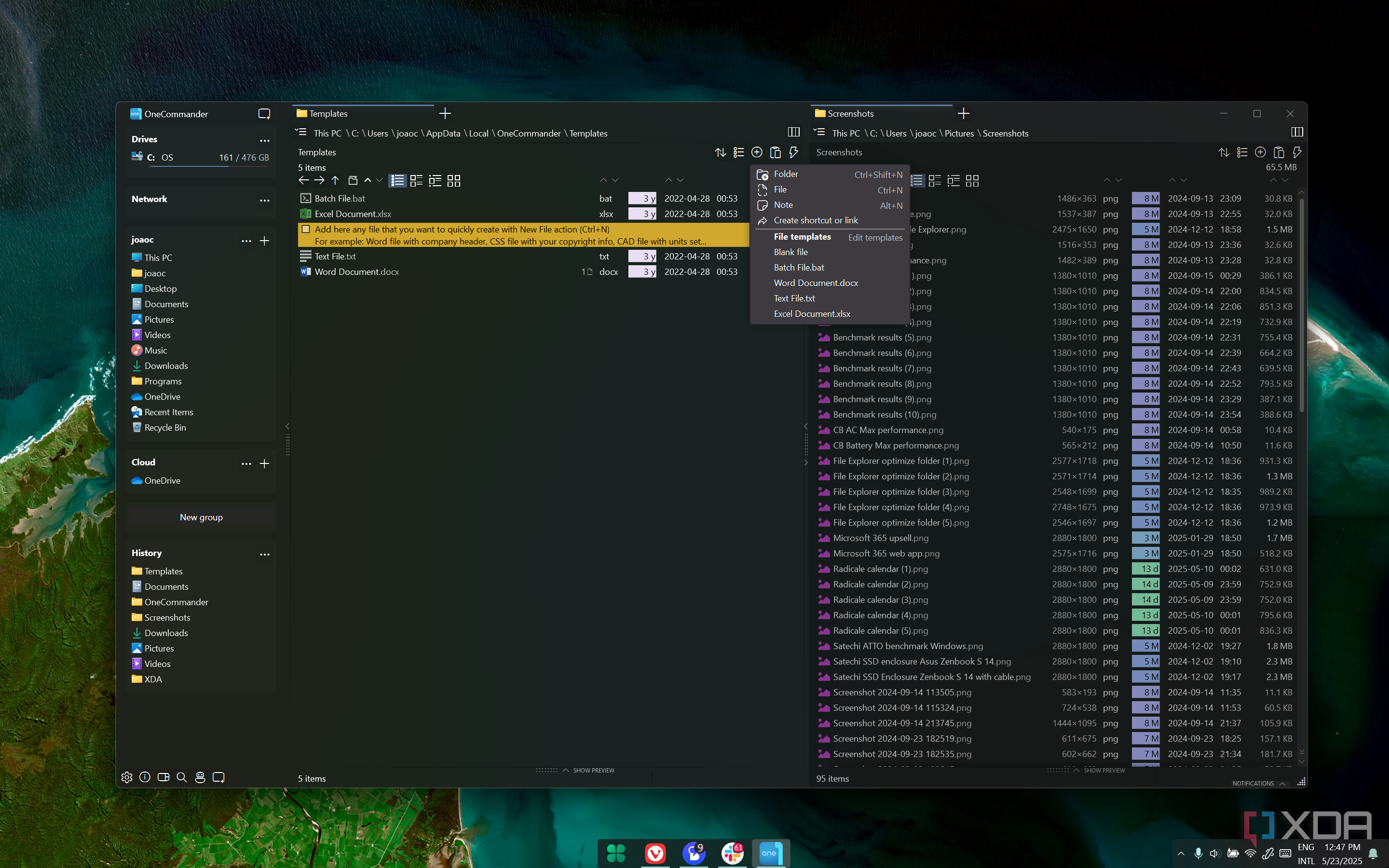Open OneCommander settings gear
This screenshot has width=1389, height=868.
coord(127,777)
